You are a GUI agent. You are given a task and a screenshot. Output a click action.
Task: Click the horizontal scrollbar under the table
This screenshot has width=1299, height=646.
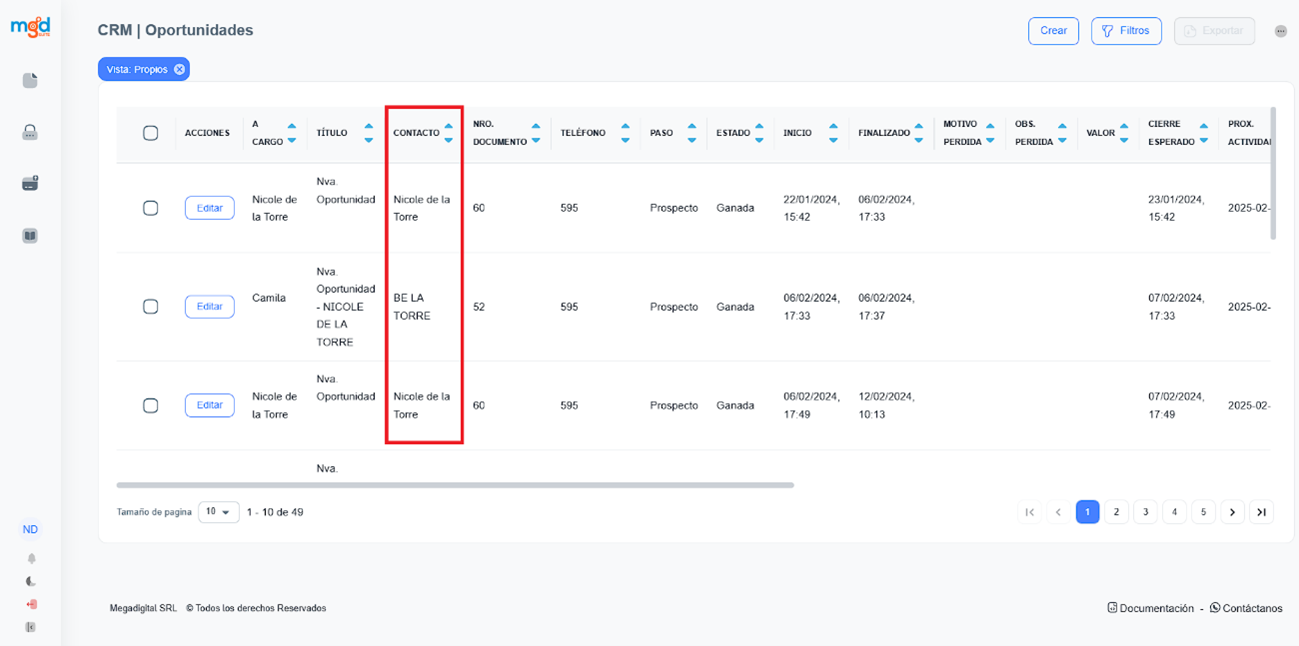coord(455,485)
